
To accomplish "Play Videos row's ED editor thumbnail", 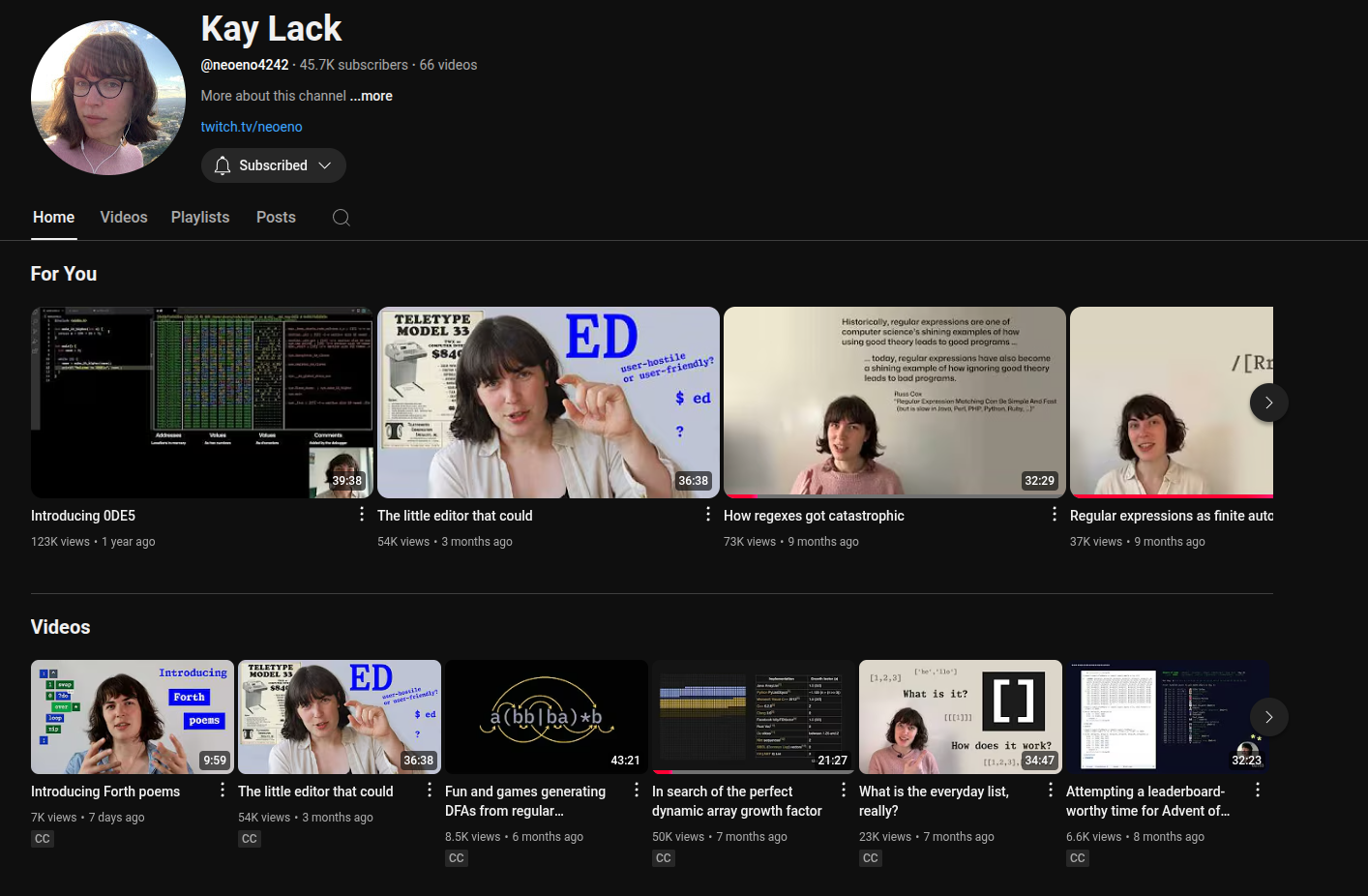I will pos(340,717).
